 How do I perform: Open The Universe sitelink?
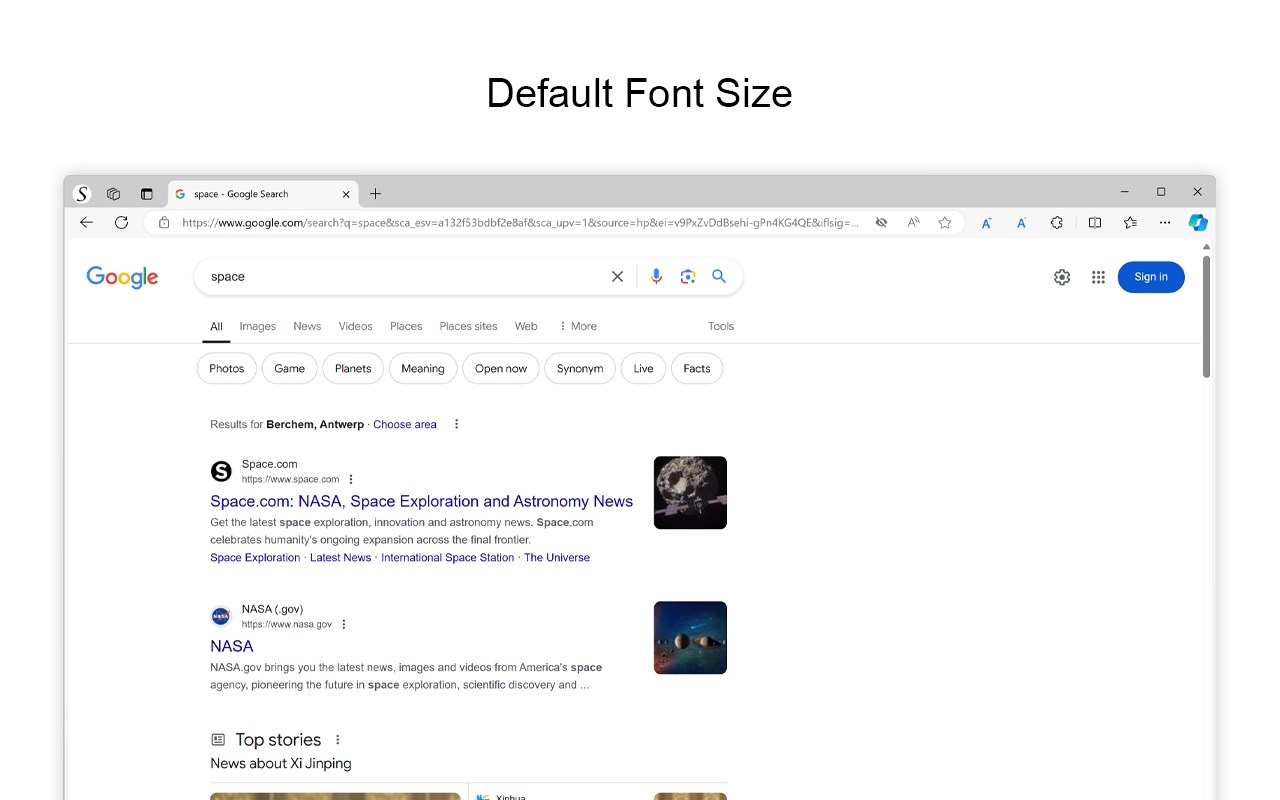coord(557,558)
